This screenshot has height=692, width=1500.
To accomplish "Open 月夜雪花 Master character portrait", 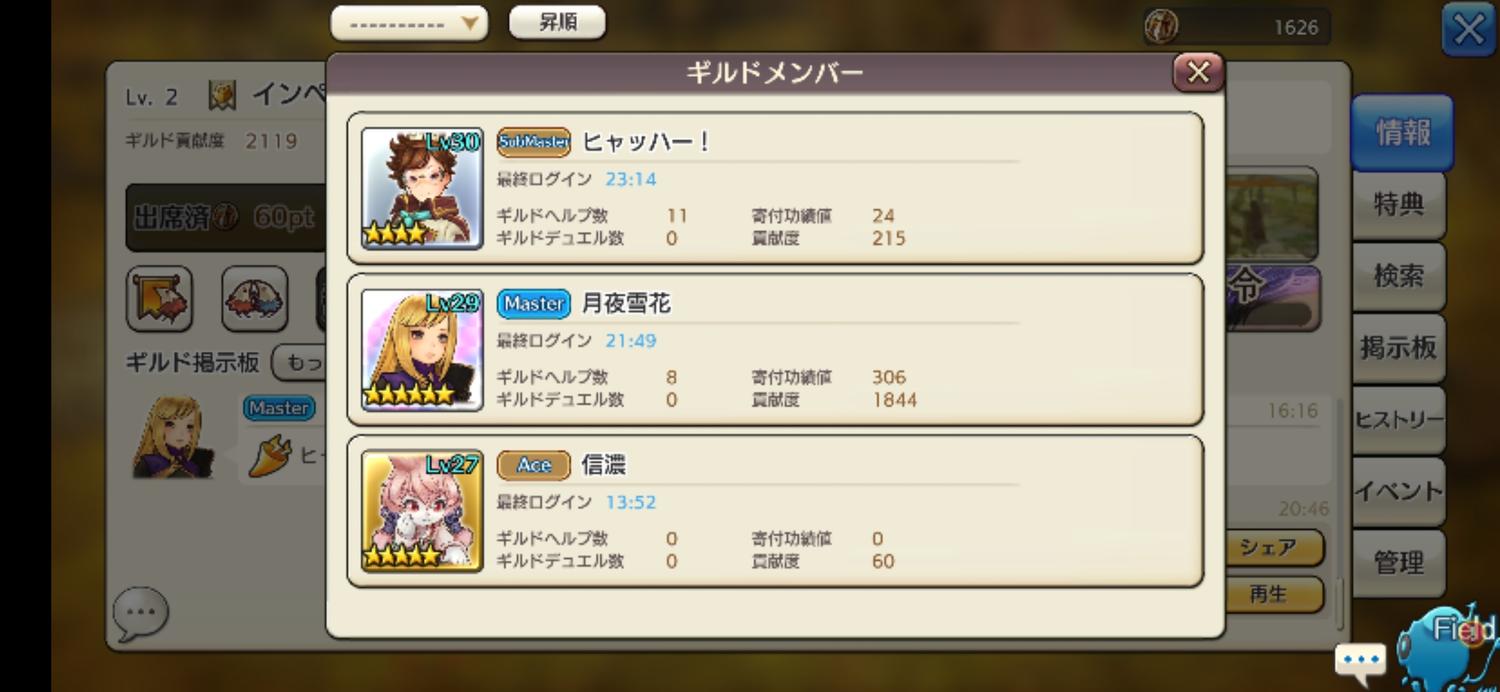I will [x=422, y=350].
